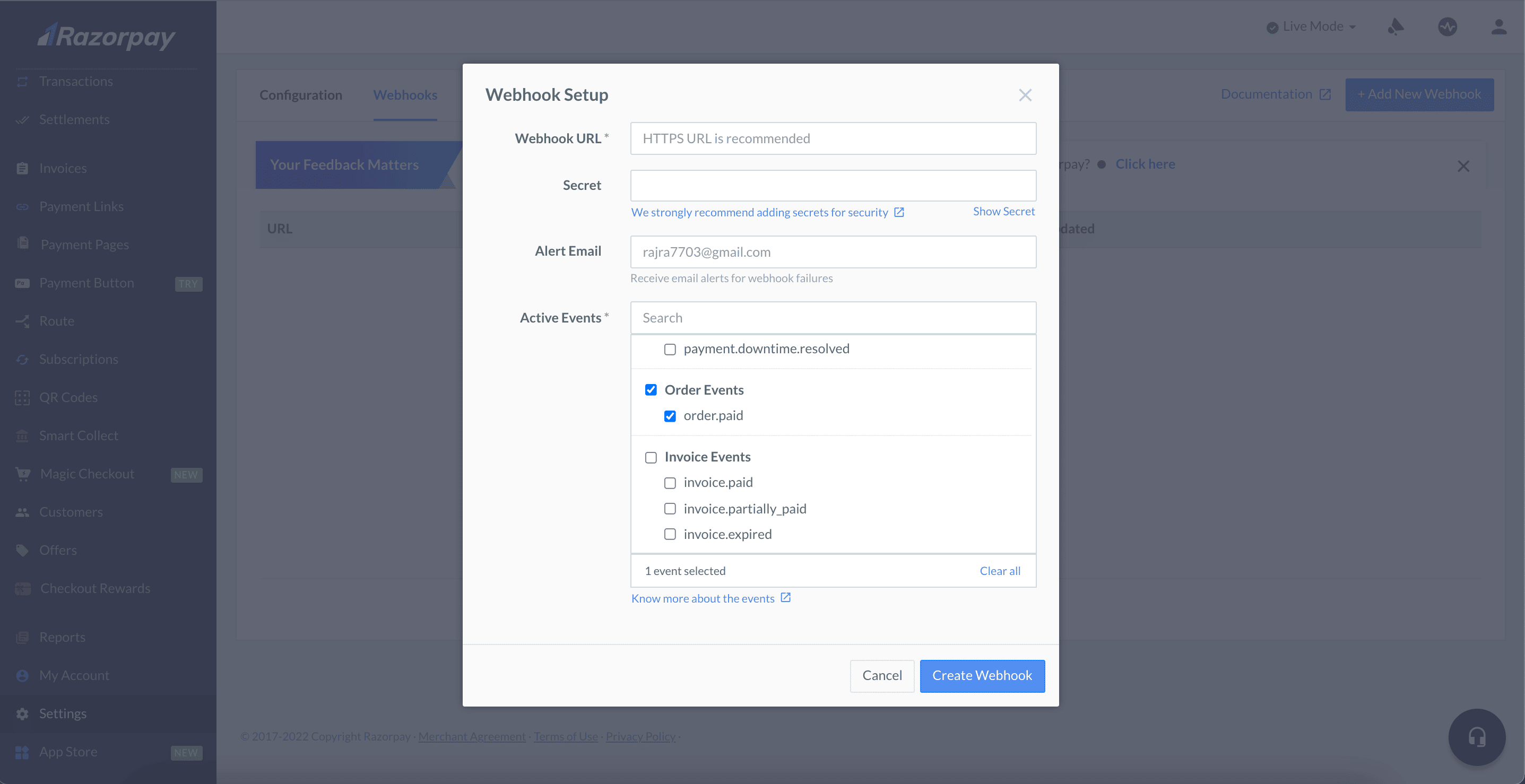Focus the Secret input field
This screenshot has height=784, width=1525.
pyautogui.click(x=833, y=186)
